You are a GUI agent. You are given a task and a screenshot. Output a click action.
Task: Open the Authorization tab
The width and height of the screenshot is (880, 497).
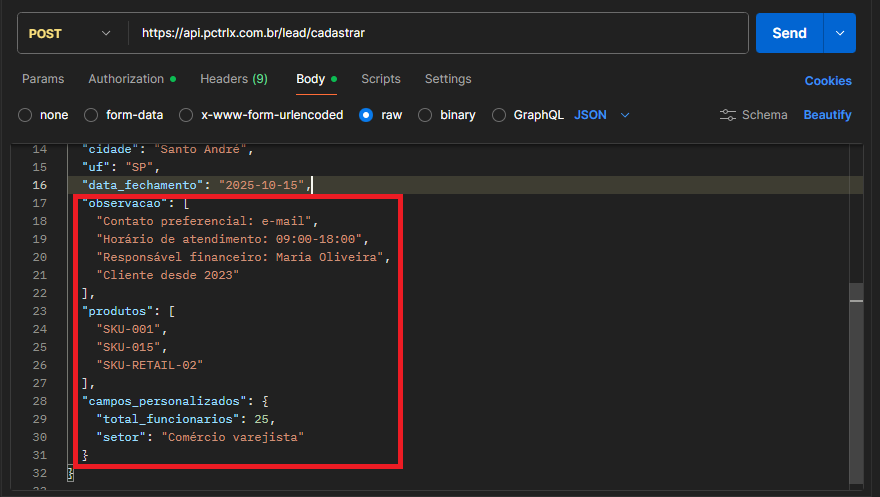(126, 79)
